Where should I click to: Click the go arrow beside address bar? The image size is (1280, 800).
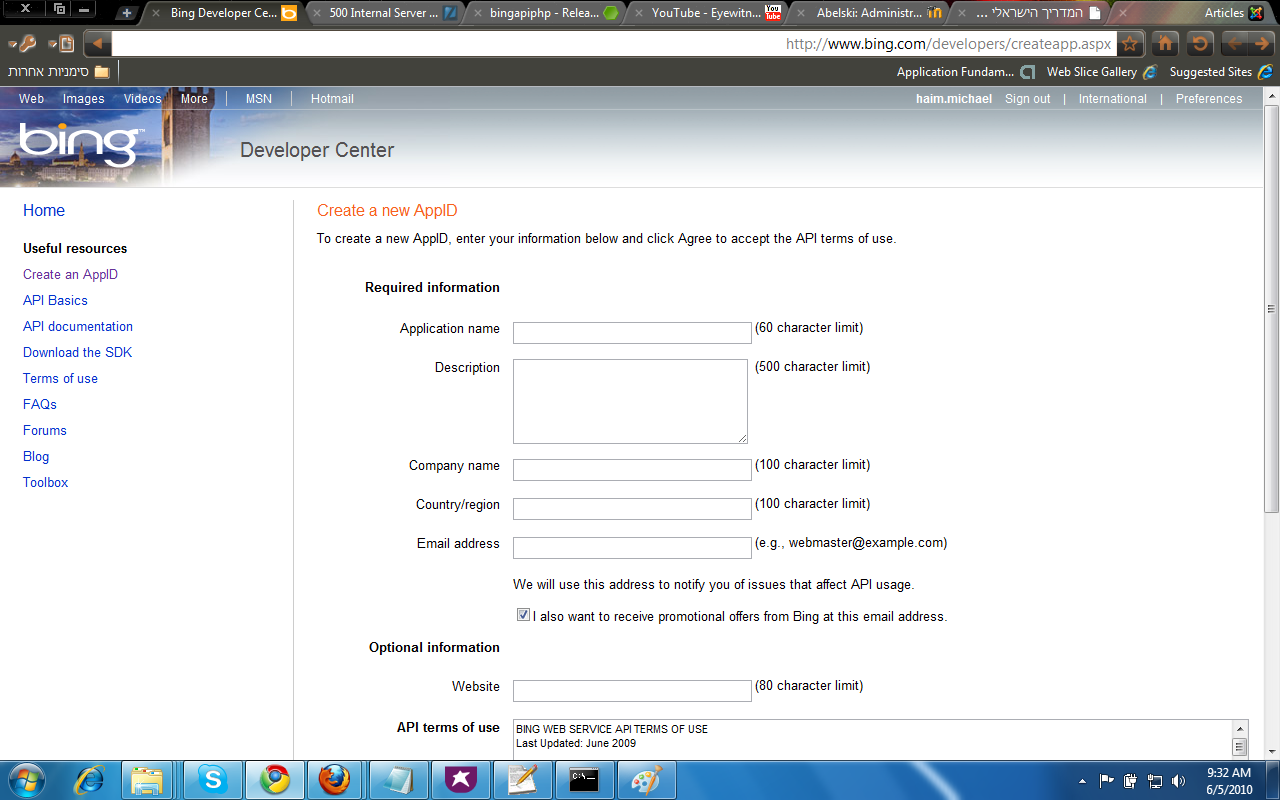98,44
